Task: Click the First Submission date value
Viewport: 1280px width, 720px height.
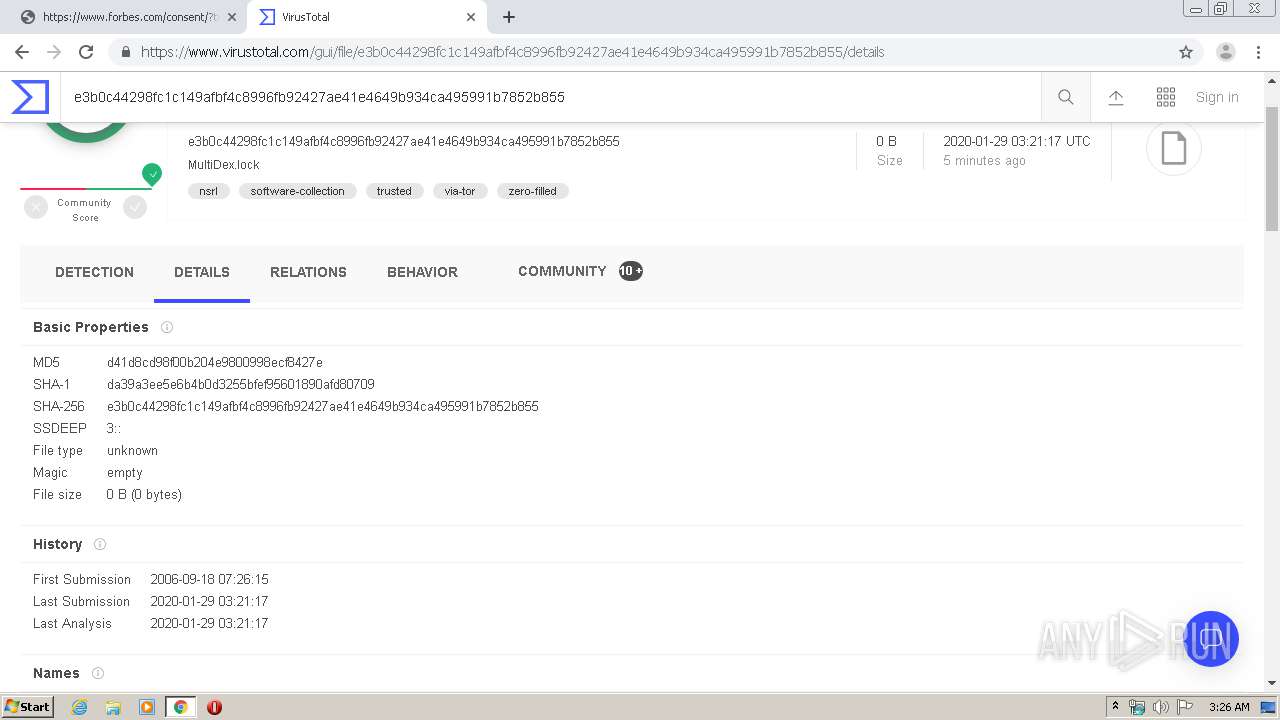Action: point(209,579)
